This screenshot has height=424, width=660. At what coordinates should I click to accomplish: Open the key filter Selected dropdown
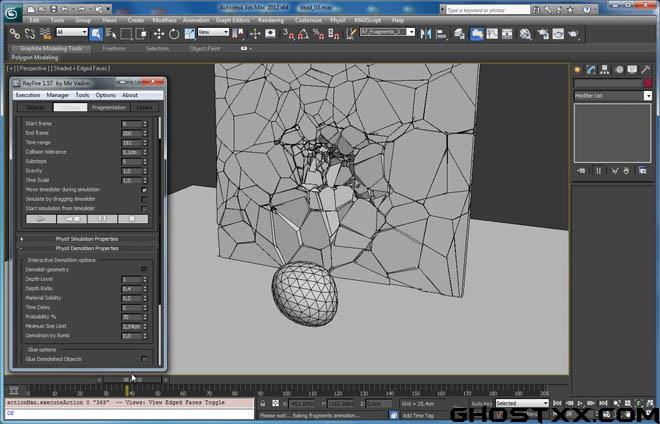point(522,403)
